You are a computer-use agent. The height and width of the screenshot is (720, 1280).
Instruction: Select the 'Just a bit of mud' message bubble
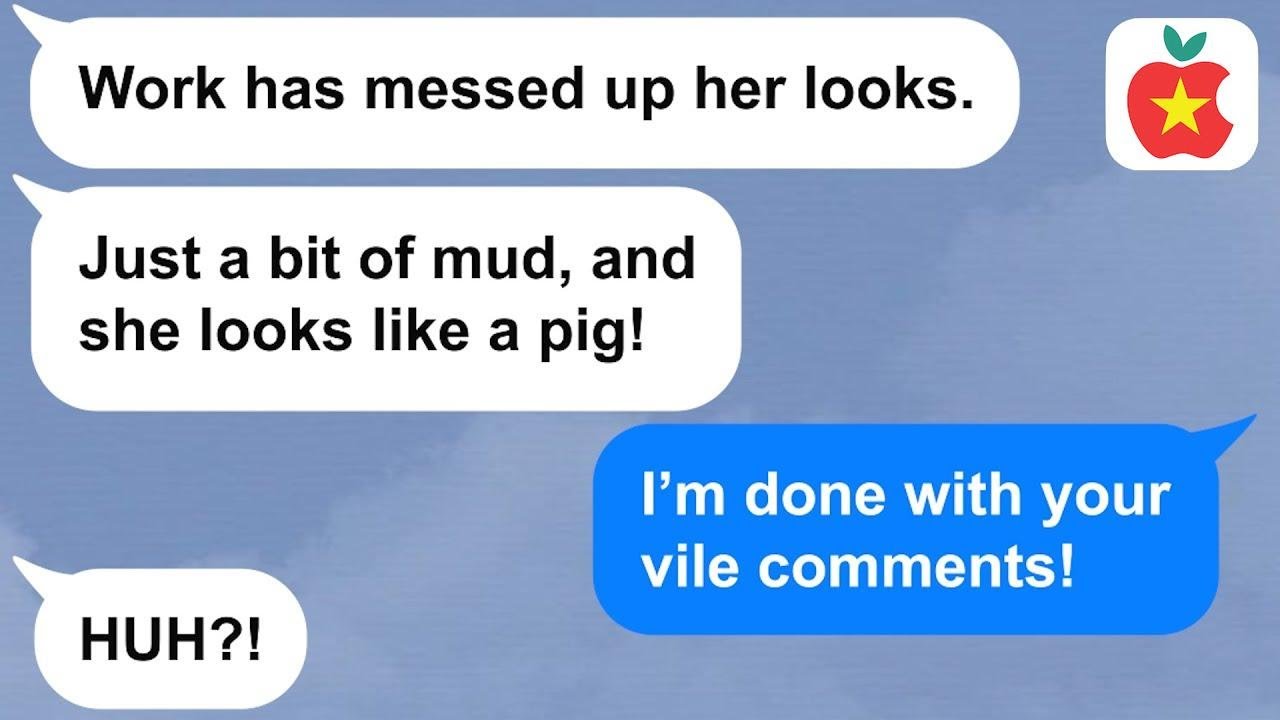coord(386,299)
